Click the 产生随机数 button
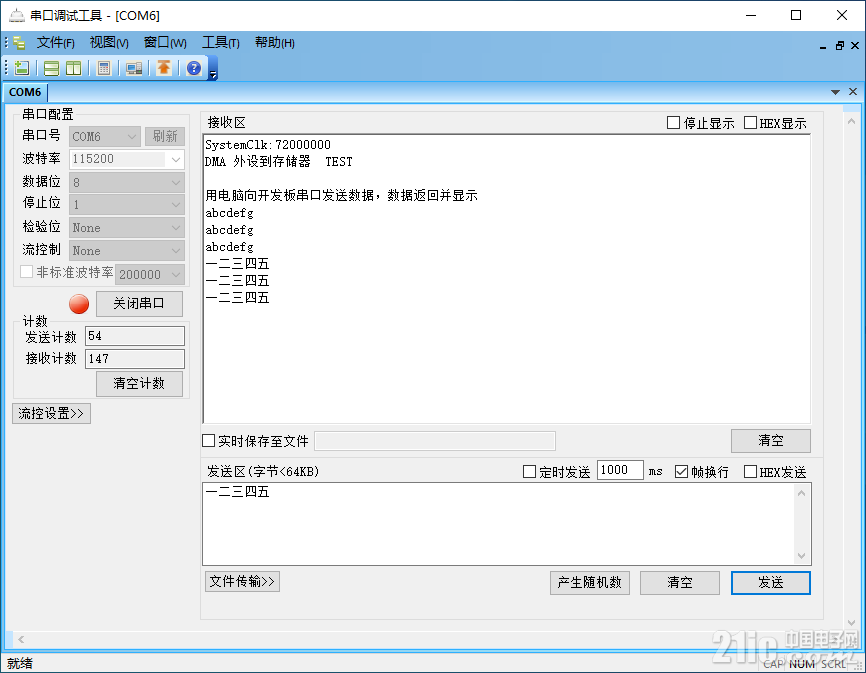Image resolution: width=866 pixels, height=673 pixels. pyautogui.click(x=590, y=582)
